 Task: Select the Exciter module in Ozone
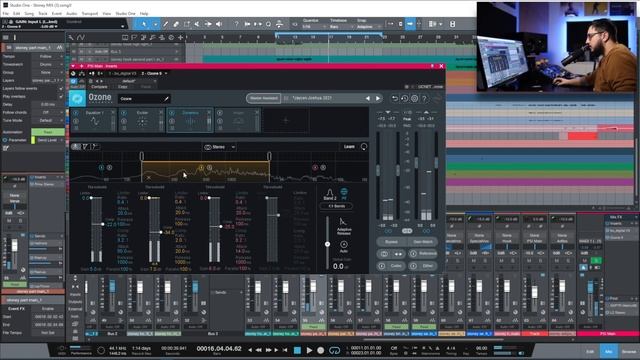[142, 120]
